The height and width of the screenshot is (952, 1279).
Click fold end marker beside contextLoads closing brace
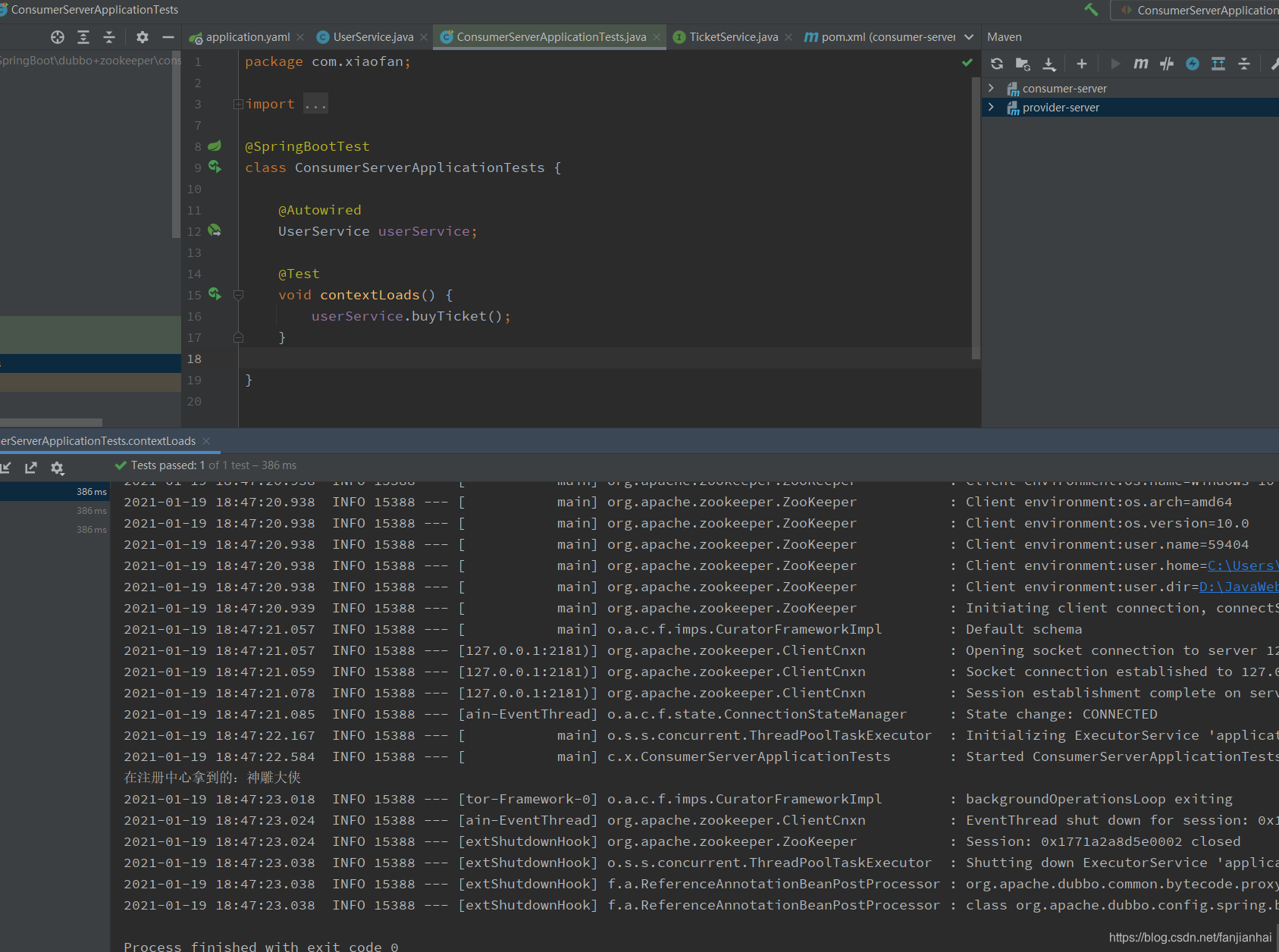(x=238, y=337)
